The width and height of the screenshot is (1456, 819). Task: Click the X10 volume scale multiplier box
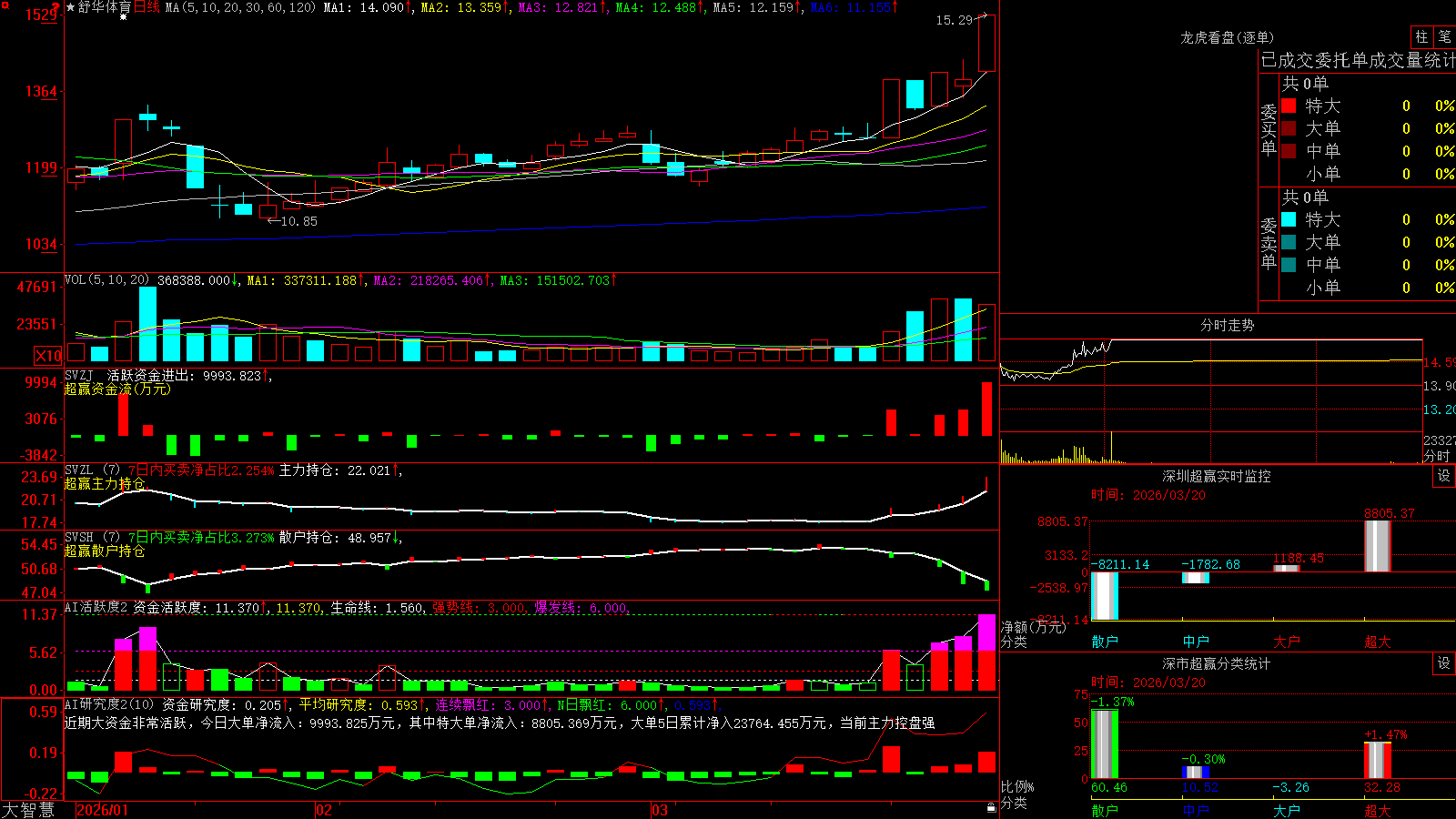click(48, 356)
